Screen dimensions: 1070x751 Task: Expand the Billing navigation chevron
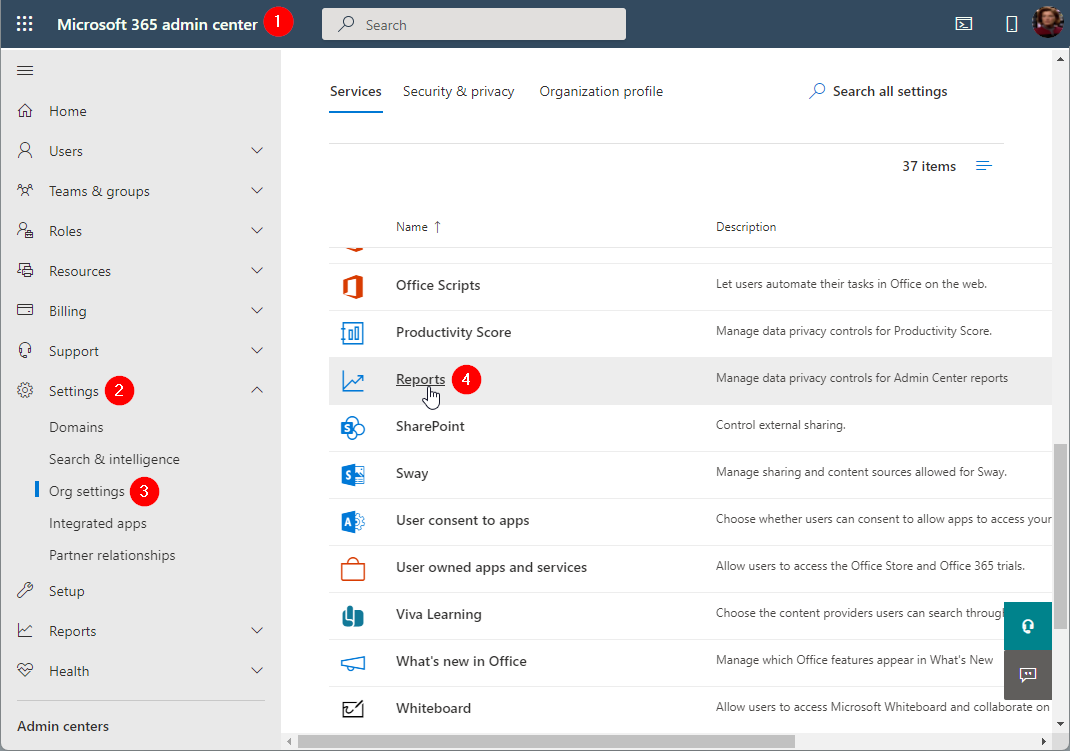pos(257,311)
